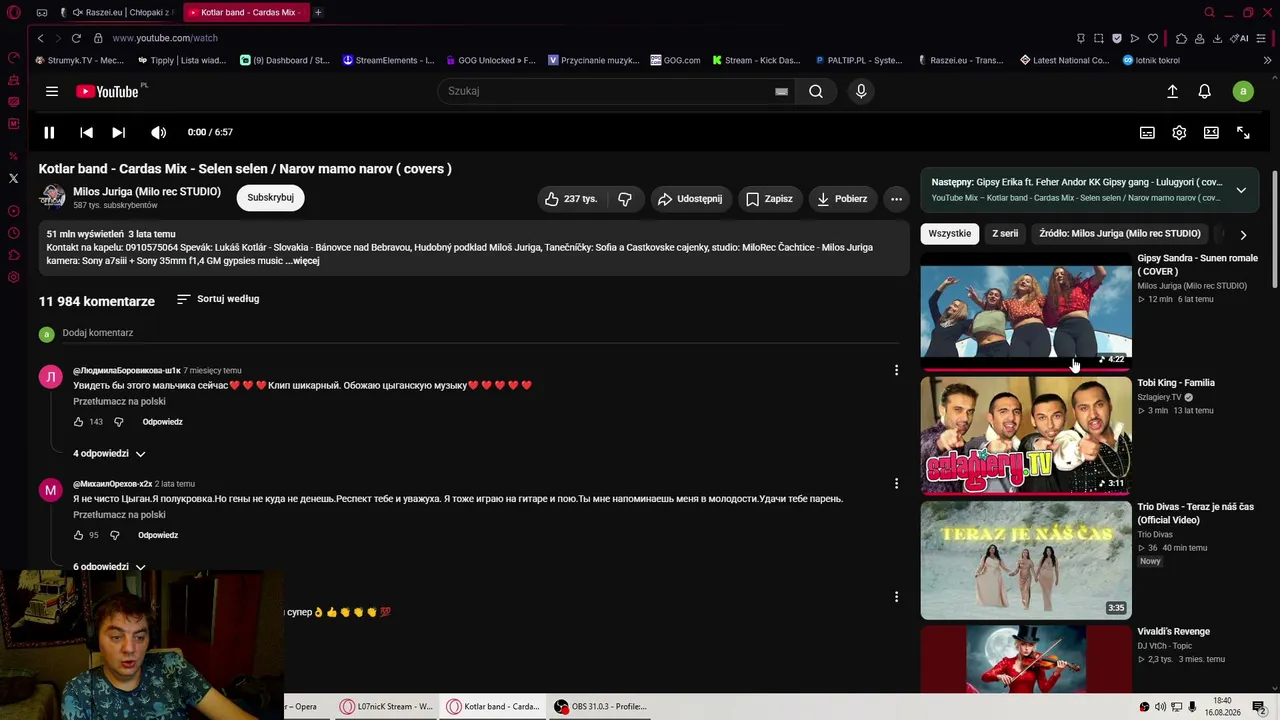This screenshot has height=720, width=1280.
Task: Switch to theater mode
Action: click(x=1211, y=132)
